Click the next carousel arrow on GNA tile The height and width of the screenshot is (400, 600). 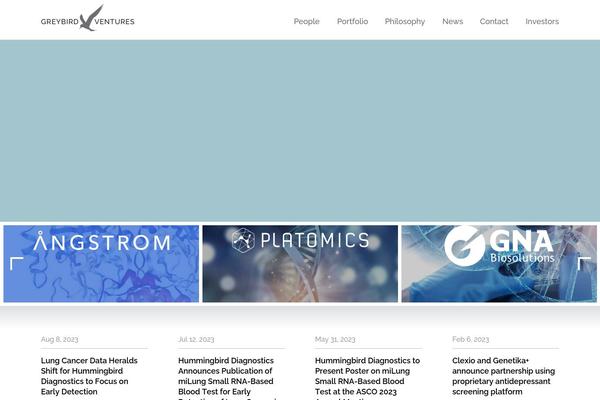click(x=584, y=264)
